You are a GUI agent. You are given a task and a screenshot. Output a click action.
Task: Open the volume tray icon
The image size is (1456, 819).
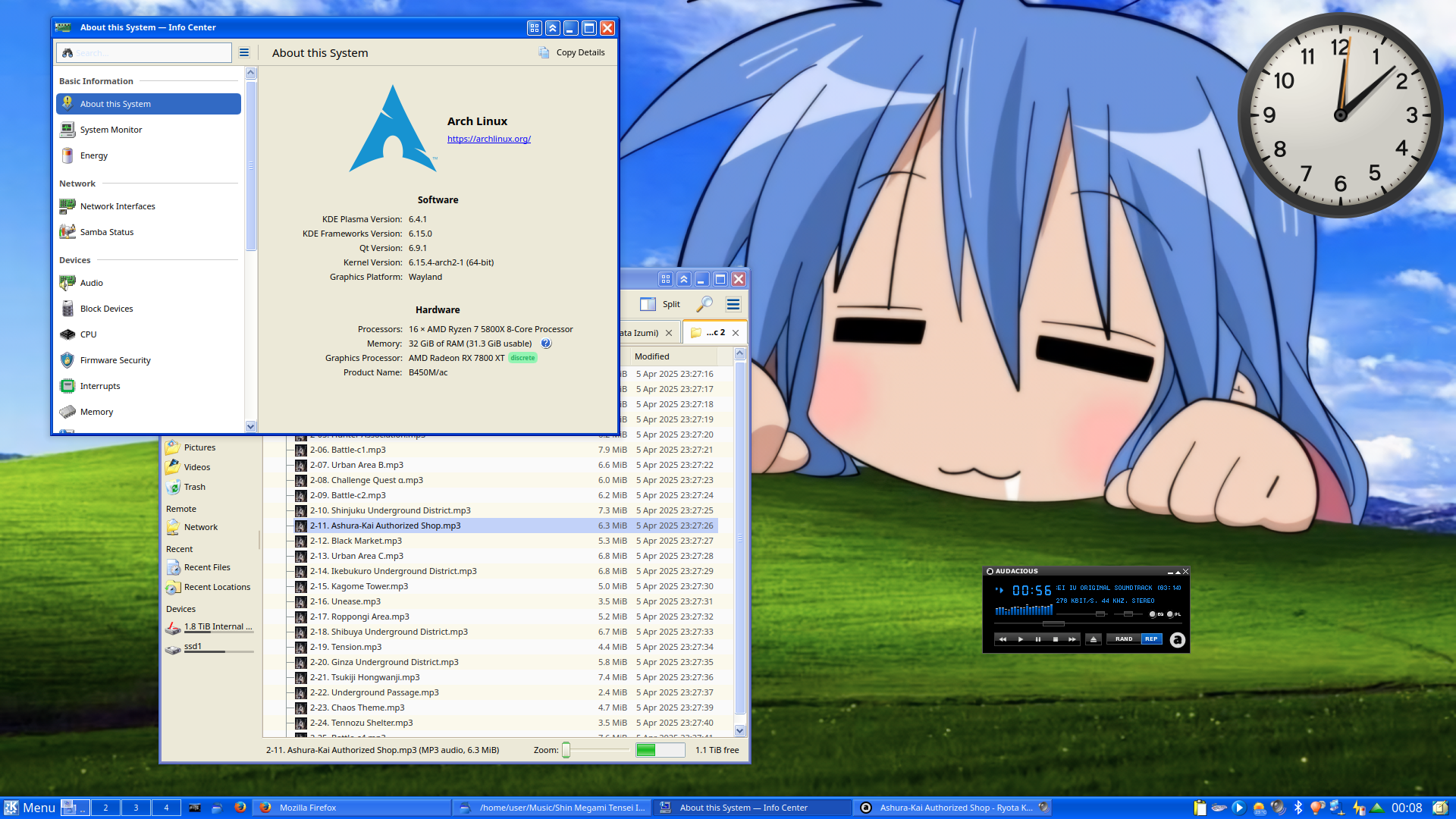[1279, 808]
